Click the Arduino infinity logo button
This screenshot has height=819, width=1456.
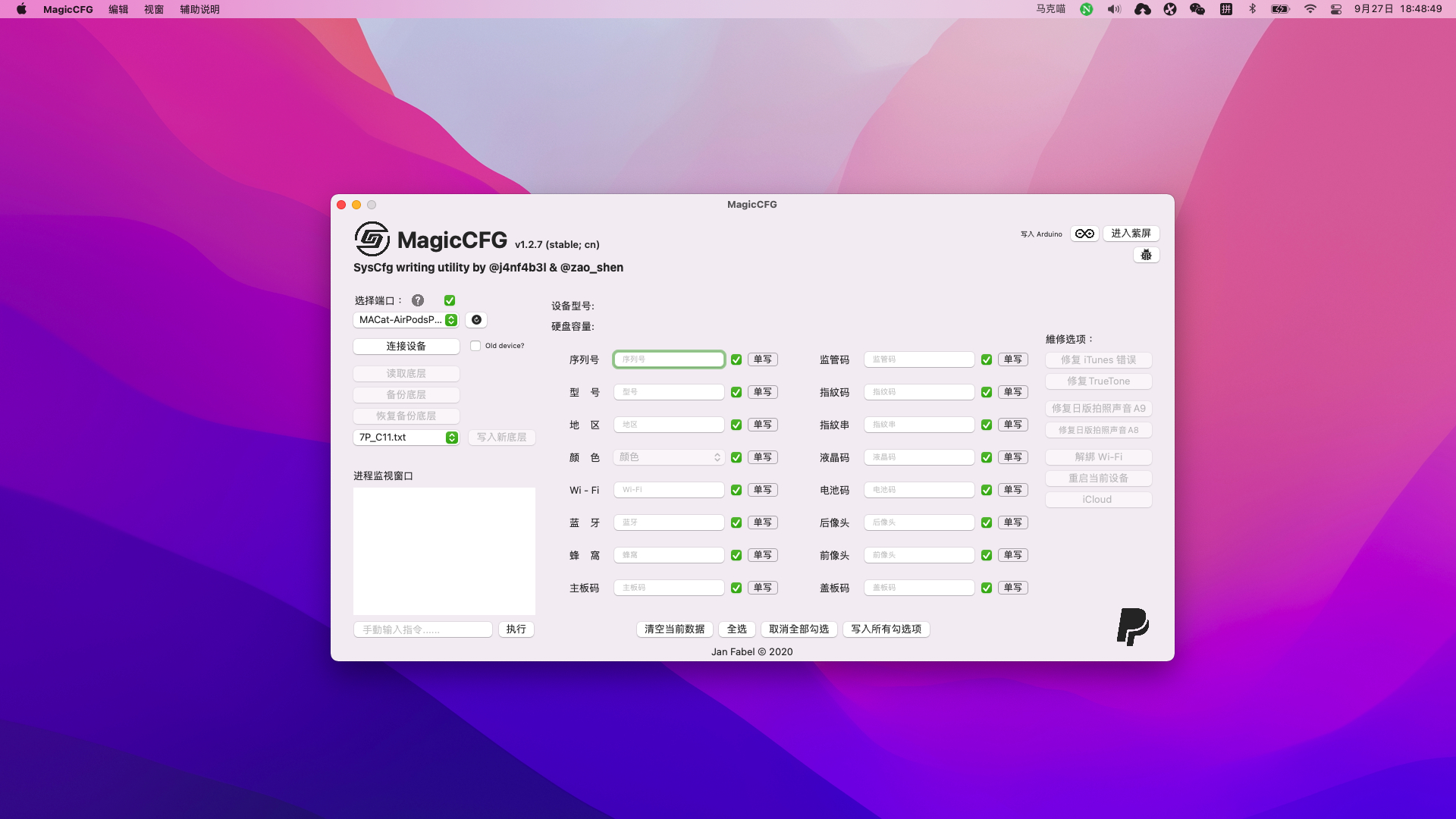(1084, 234)
